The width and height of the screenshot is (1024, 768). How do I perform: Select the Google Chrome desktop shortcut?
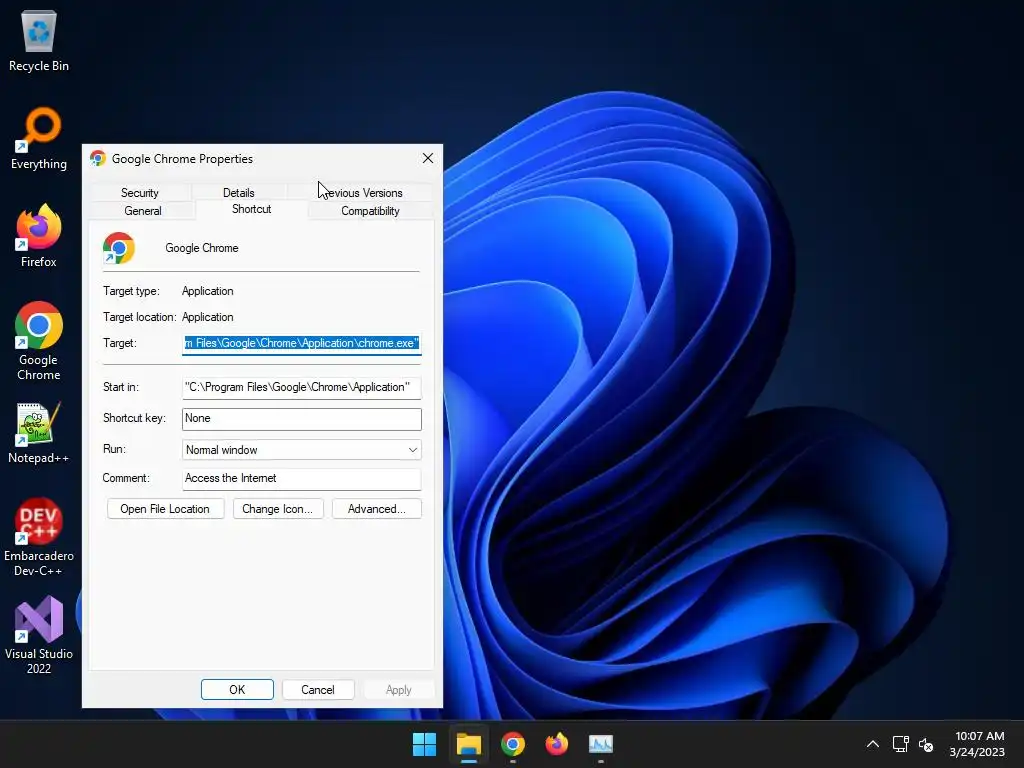[39, 341]
